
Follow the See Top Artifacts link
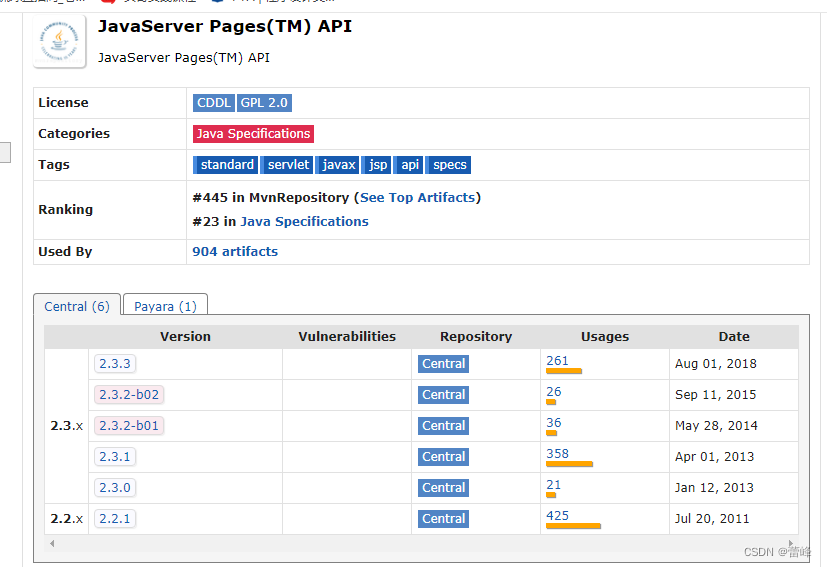[x=417, y=198]
